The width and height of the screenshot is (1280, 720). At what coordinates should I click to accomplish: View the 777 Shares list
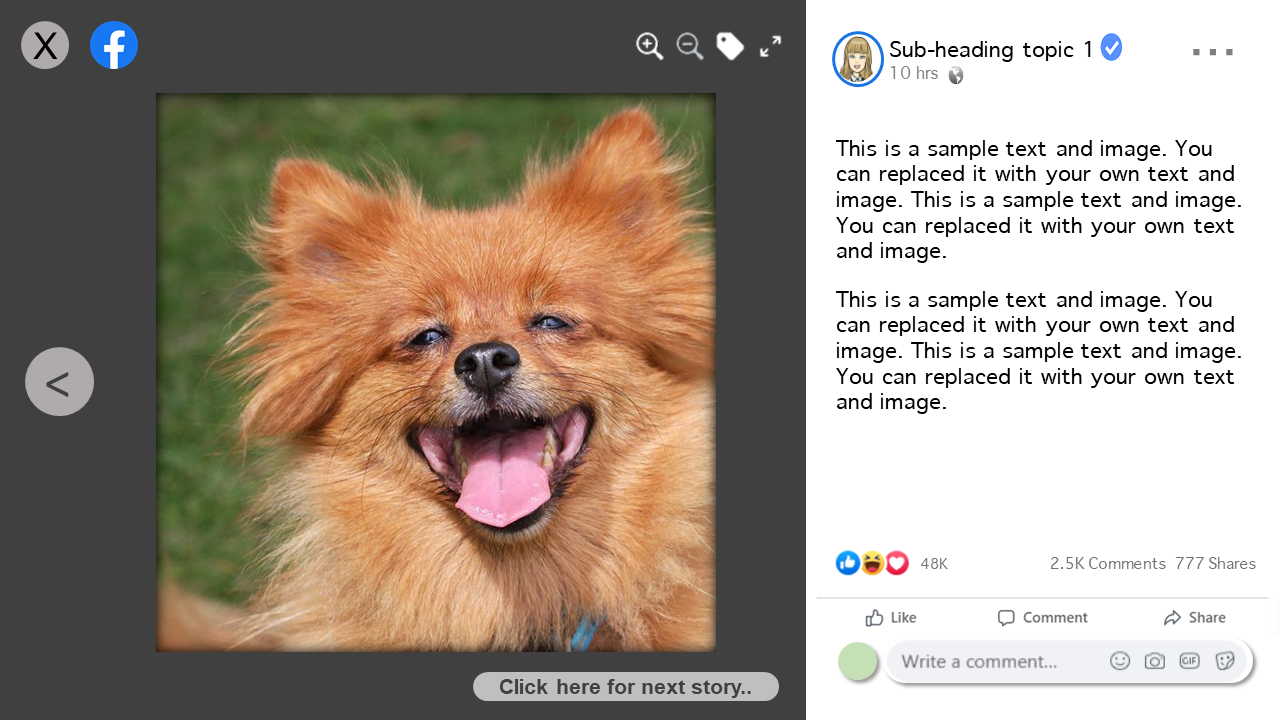pyautogui.click(x=1215, y=564)
